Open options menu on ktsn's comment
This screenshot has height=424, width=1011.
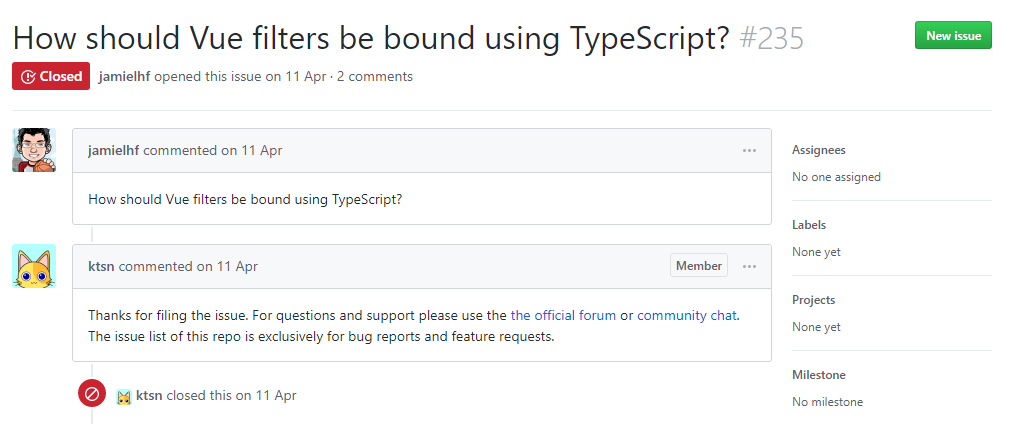tap(749, 266)
